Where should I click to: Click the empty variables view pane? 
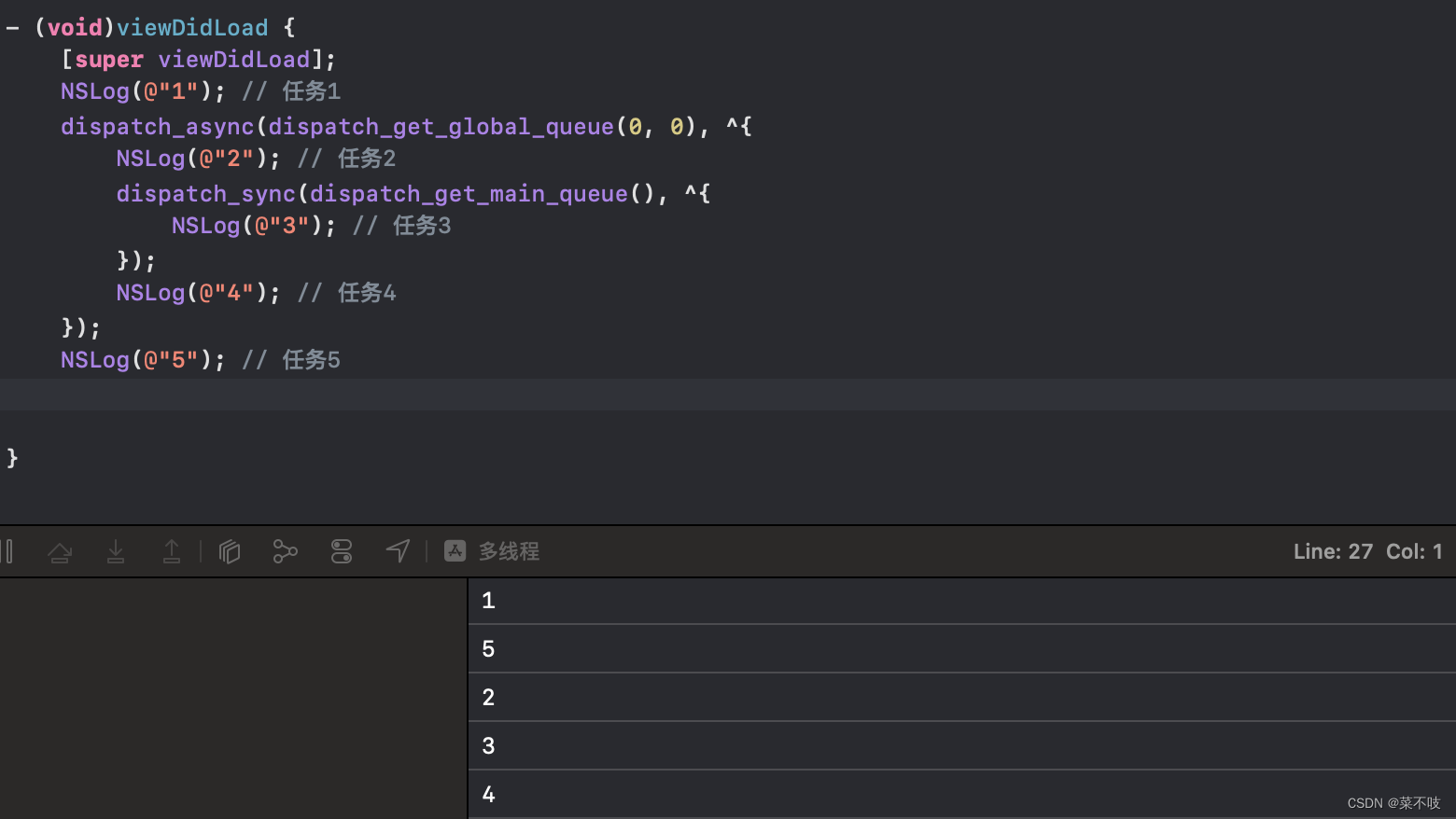(x=233, y=699)
